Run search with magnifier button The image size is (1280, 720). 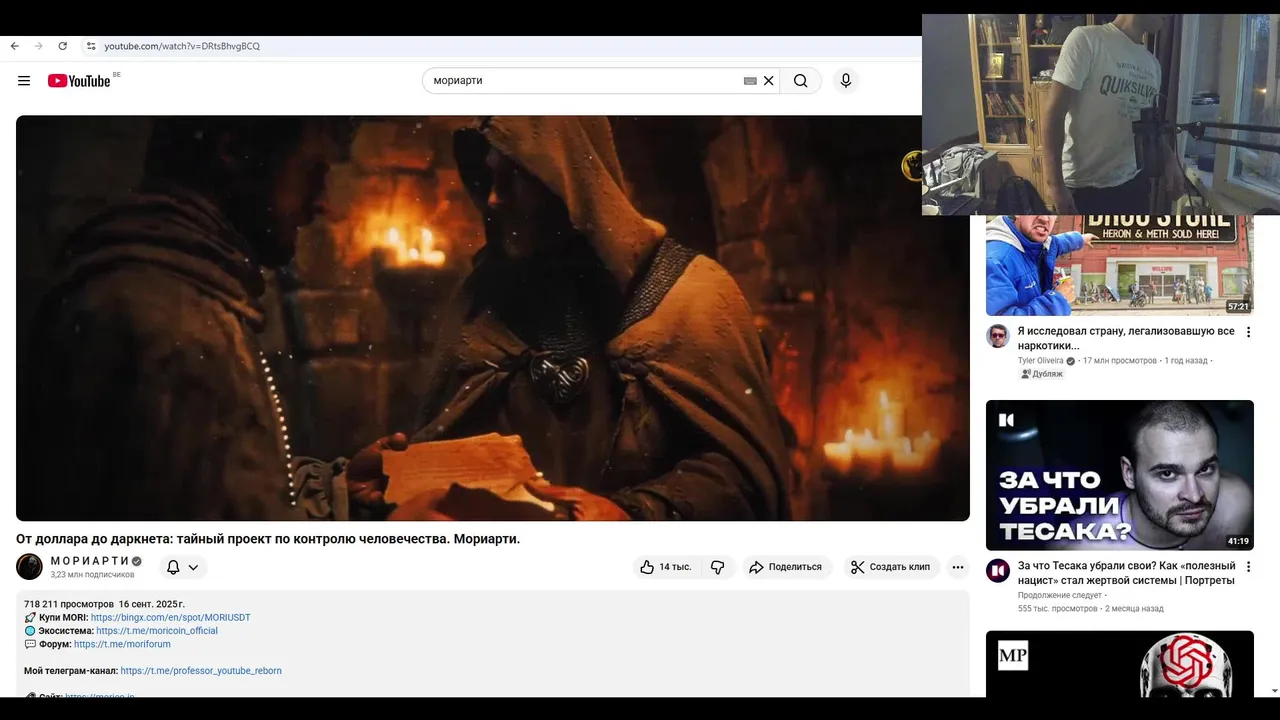tap(801, 81)
